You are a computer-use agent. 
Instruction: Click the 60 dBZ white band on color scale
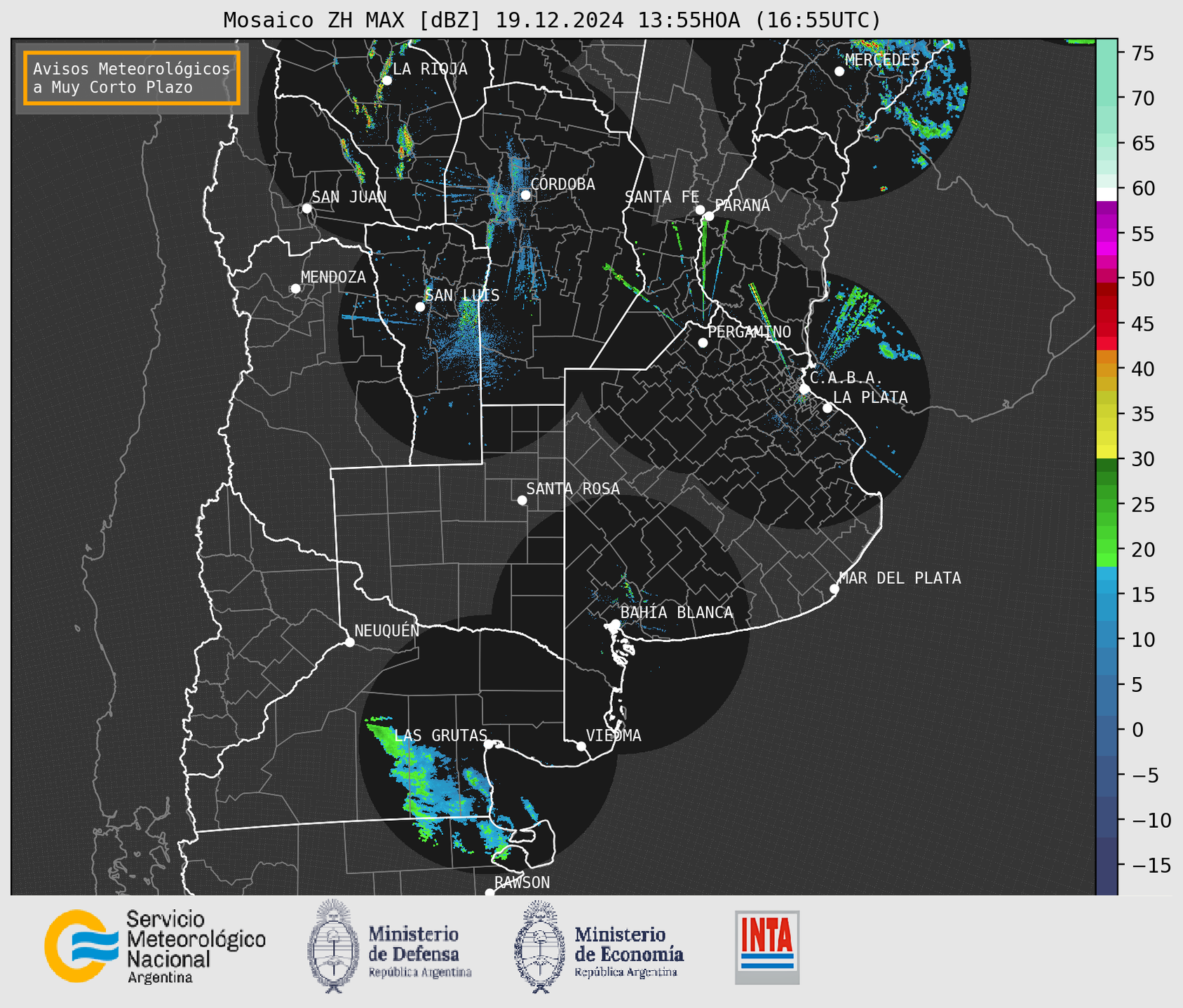1106,194
